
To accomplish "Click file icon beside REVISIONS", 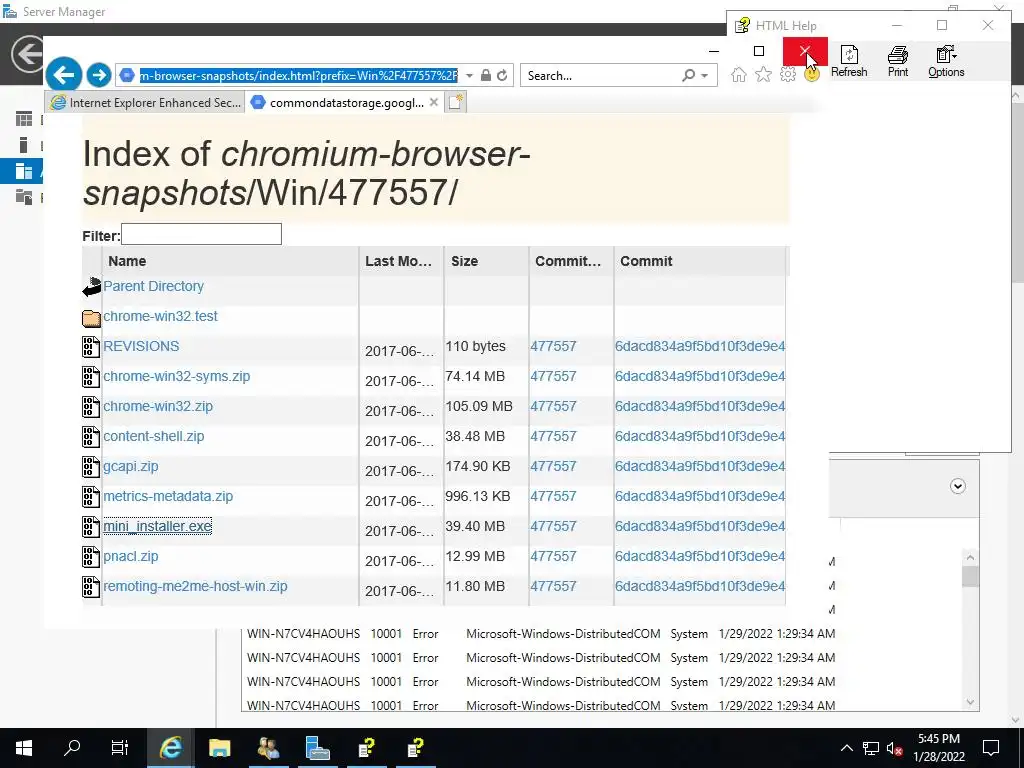I will click(91, 346).
